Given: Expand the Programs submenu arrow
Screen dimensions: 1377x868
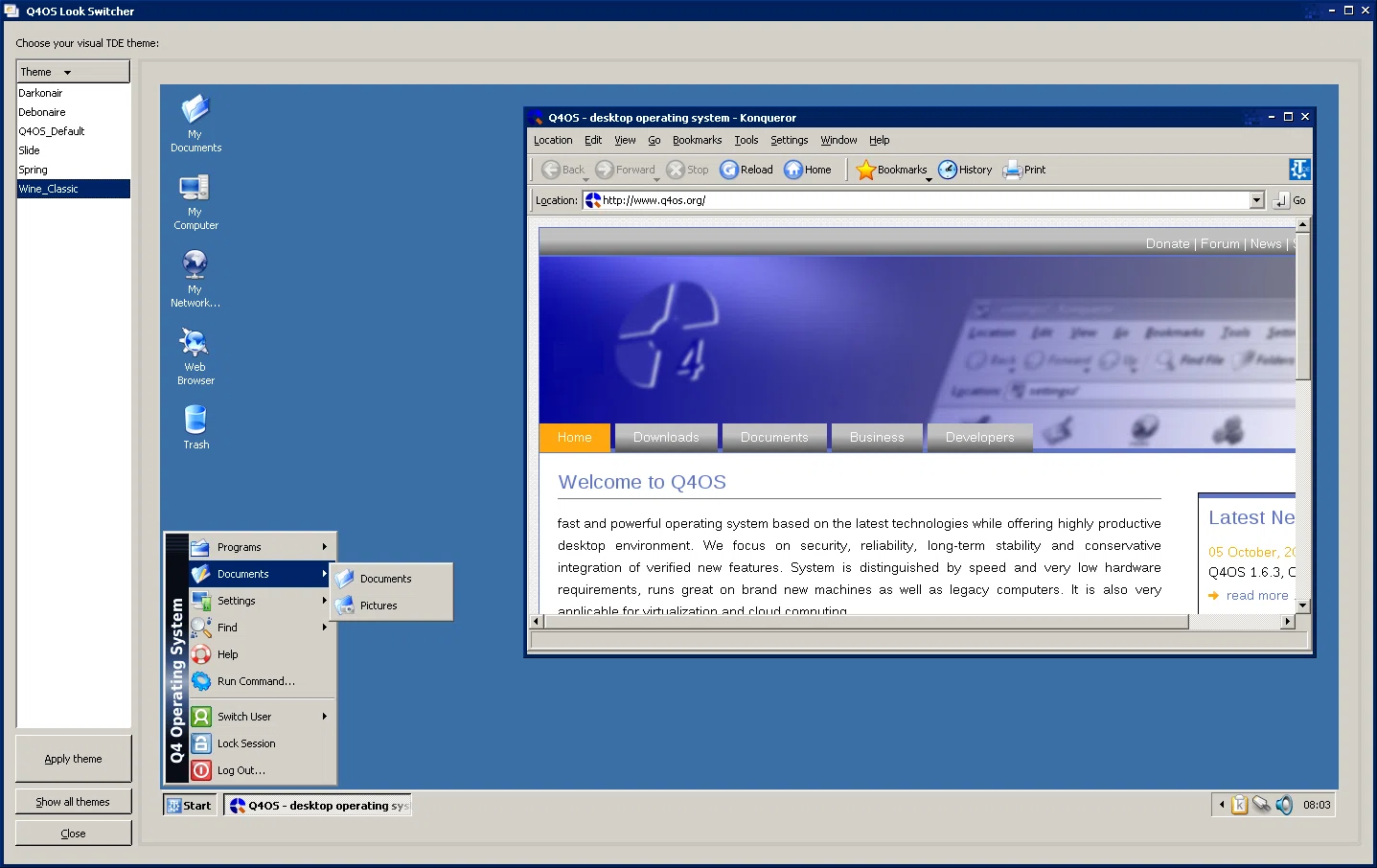Looking at the screenshot, I should coord(325,547).
